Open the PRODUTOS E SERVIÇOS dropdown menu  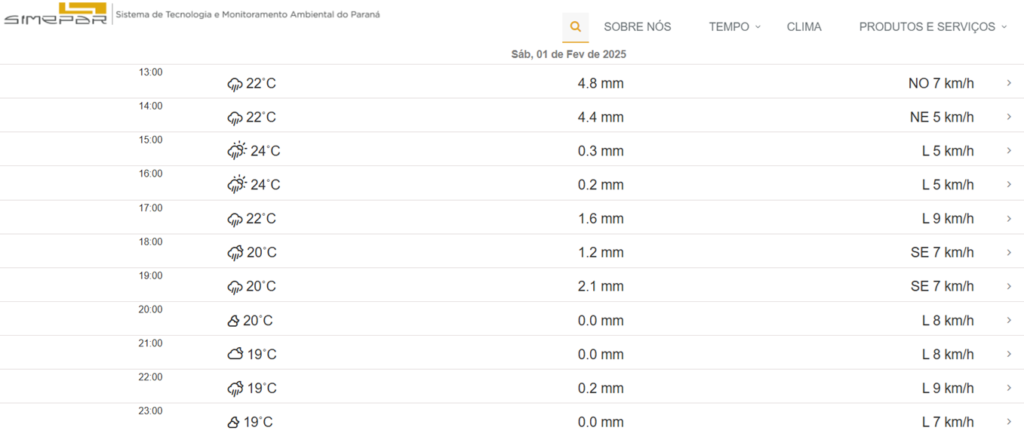[x=933, y=27]
